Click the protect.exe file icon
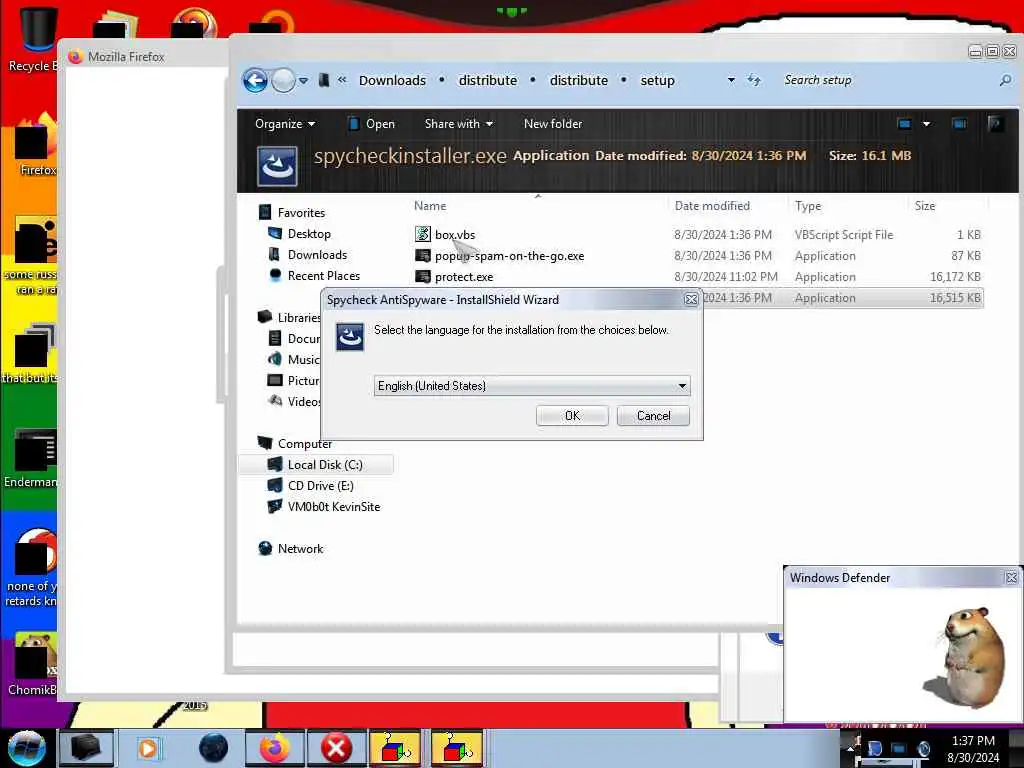This screenshot has height=768, width=1024. coord(423,276)
